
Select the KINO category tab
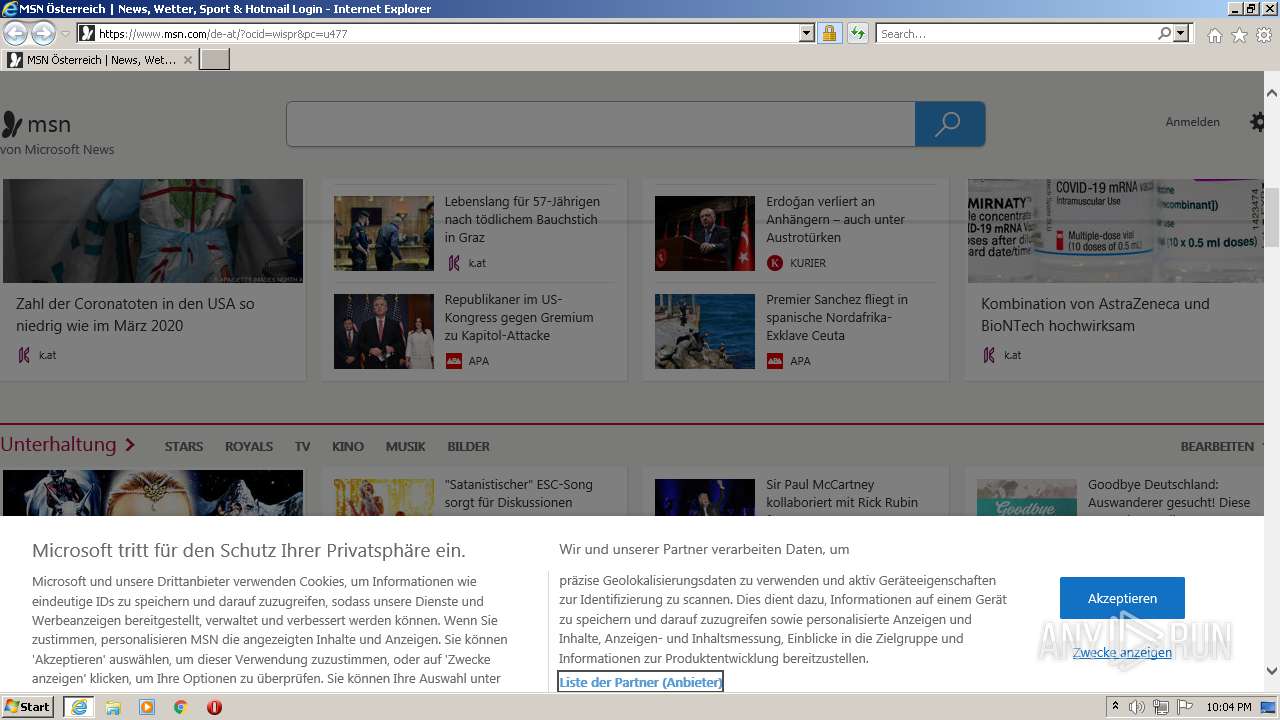pos(348,446)
